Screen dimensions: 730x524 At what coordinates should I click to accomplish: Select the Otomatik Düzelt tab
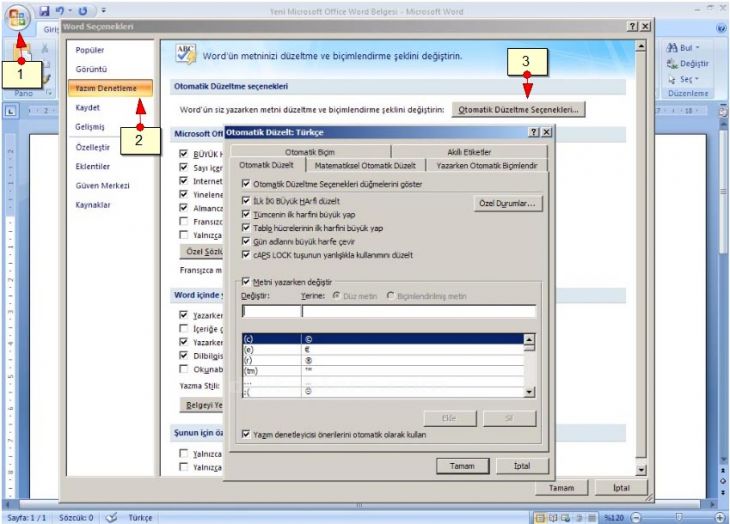[266, 165]
